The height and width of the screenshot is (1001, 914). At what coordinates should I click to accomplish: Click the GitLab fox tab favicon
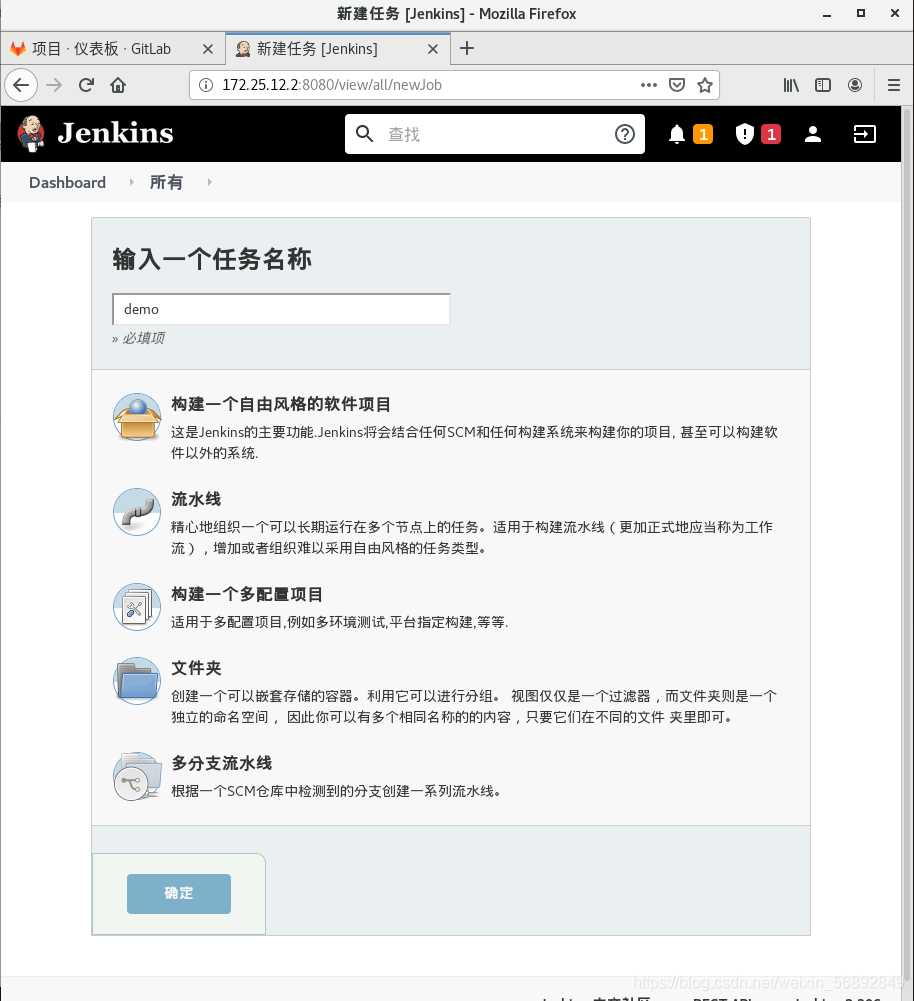click(x=18, y=49)
